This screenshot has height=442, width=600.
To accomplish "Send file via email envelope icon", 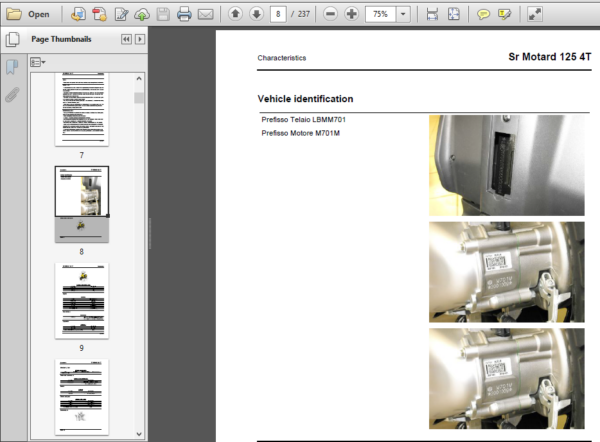I will click(205, 15).
